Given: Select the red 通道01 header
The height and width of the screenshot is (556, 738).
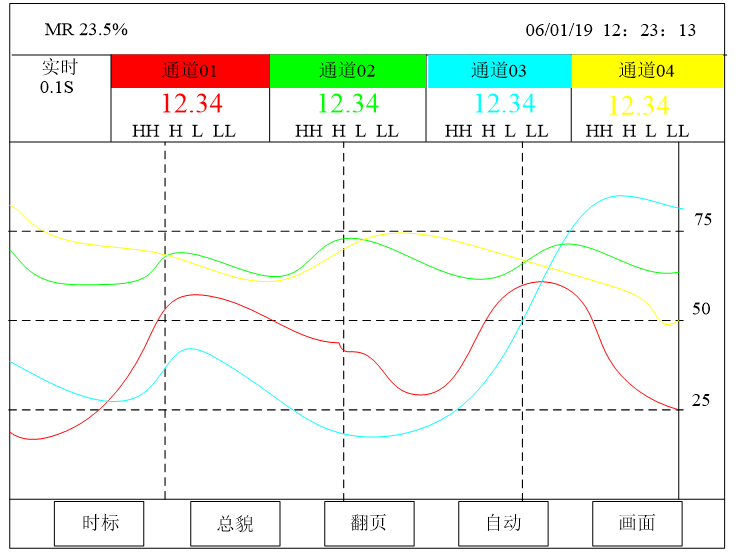Looking at the screenshot, I should coord(190,71).
